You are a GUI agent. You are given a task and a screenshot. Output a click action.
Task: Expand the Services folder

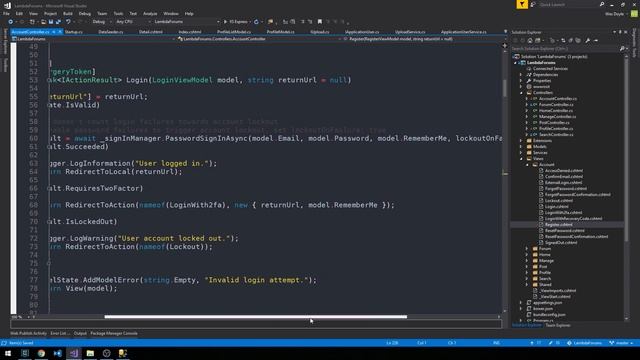pyautogui.click(x=520, y=153)
